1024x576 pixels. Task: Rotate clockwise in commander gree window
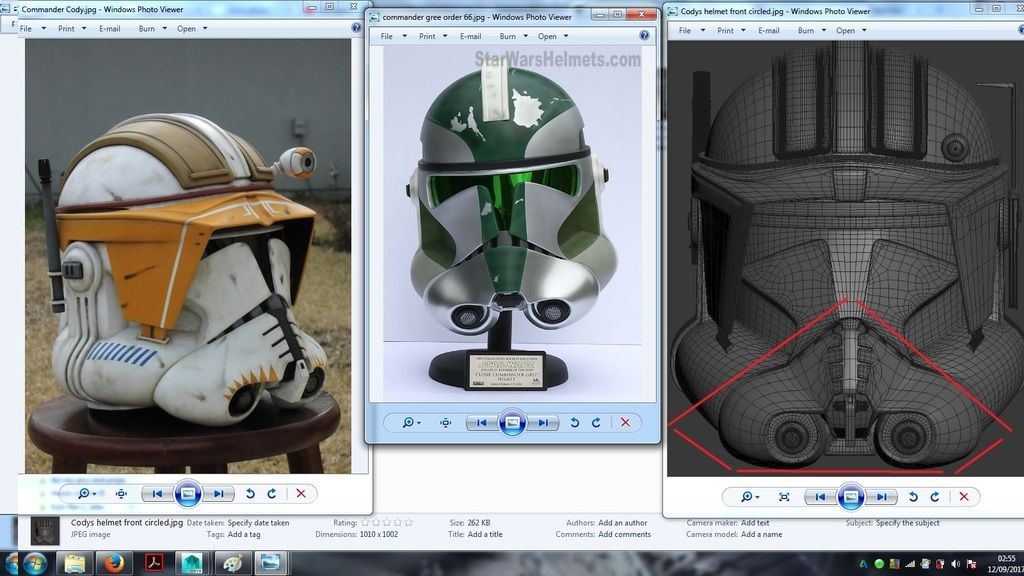pyautogui.click(x=596, y=423)
